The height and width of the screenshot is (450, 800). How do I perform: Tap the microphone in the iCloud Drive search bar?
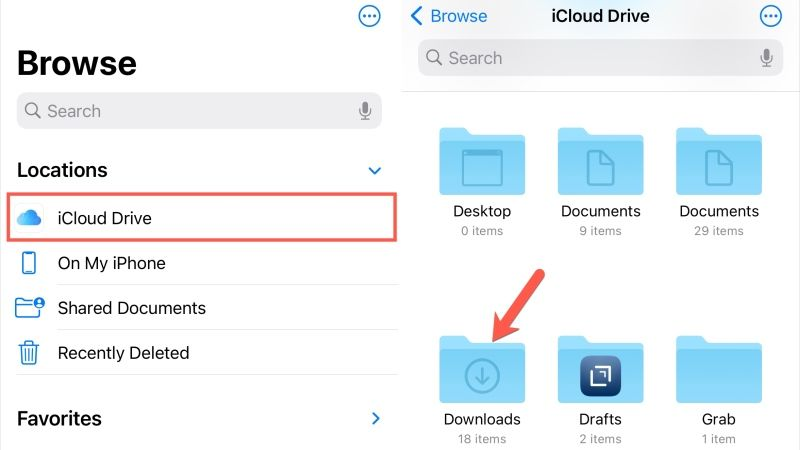coord(766,58)
